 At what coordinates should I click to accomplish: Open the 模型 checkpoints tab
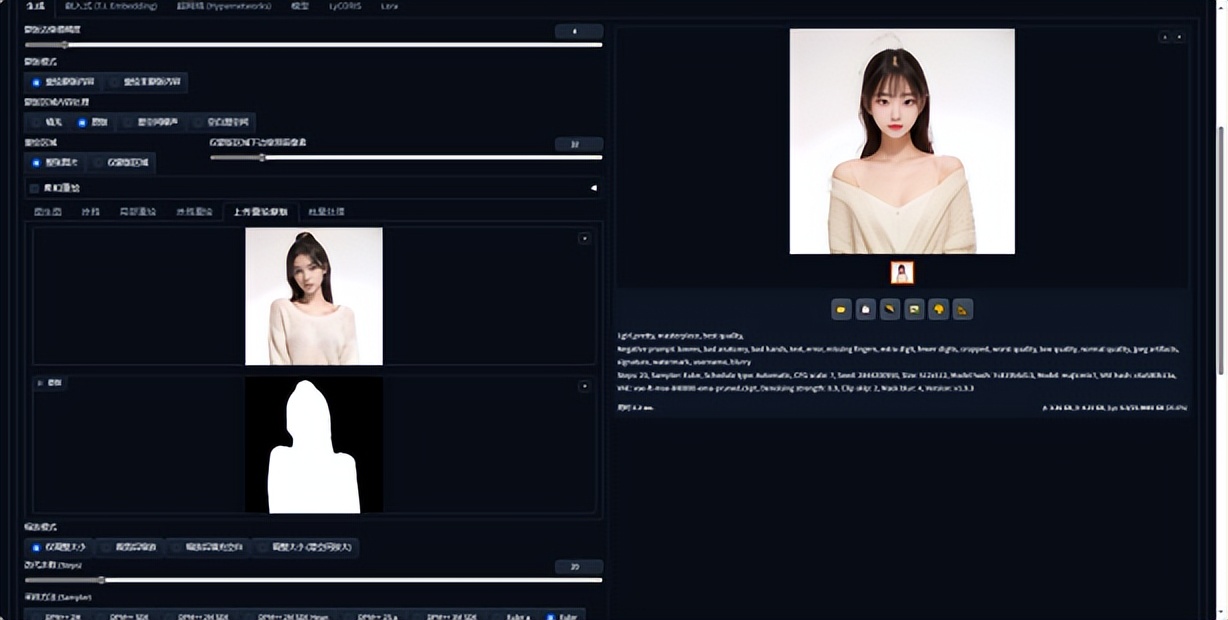[300, 6]
